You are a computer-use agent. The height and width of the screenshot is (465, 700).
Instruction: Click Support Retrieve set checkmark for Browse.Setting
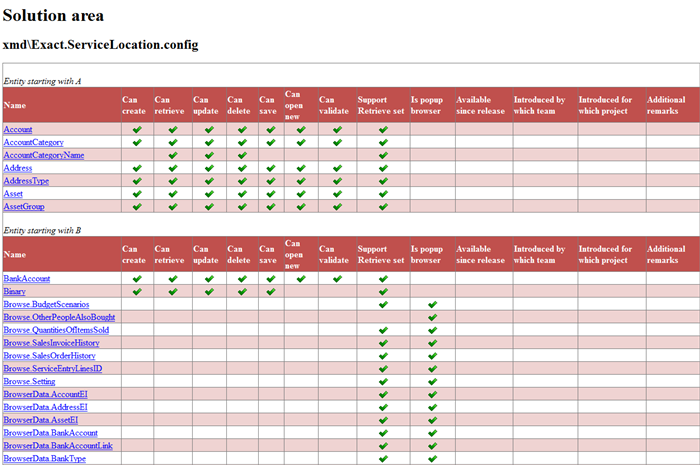pyautogui.click(x=383, y=382)
